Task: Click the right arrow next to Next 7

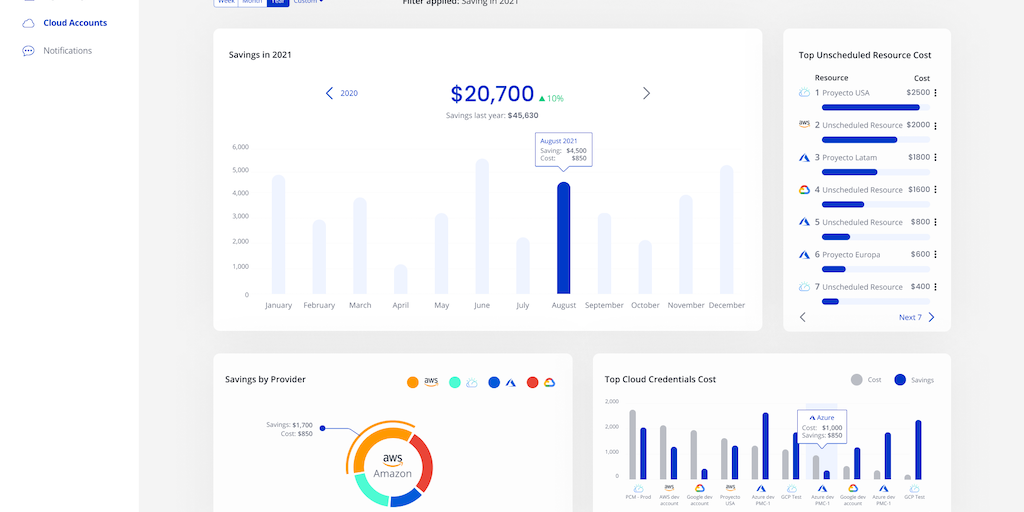Action: [x=932, y=317]
